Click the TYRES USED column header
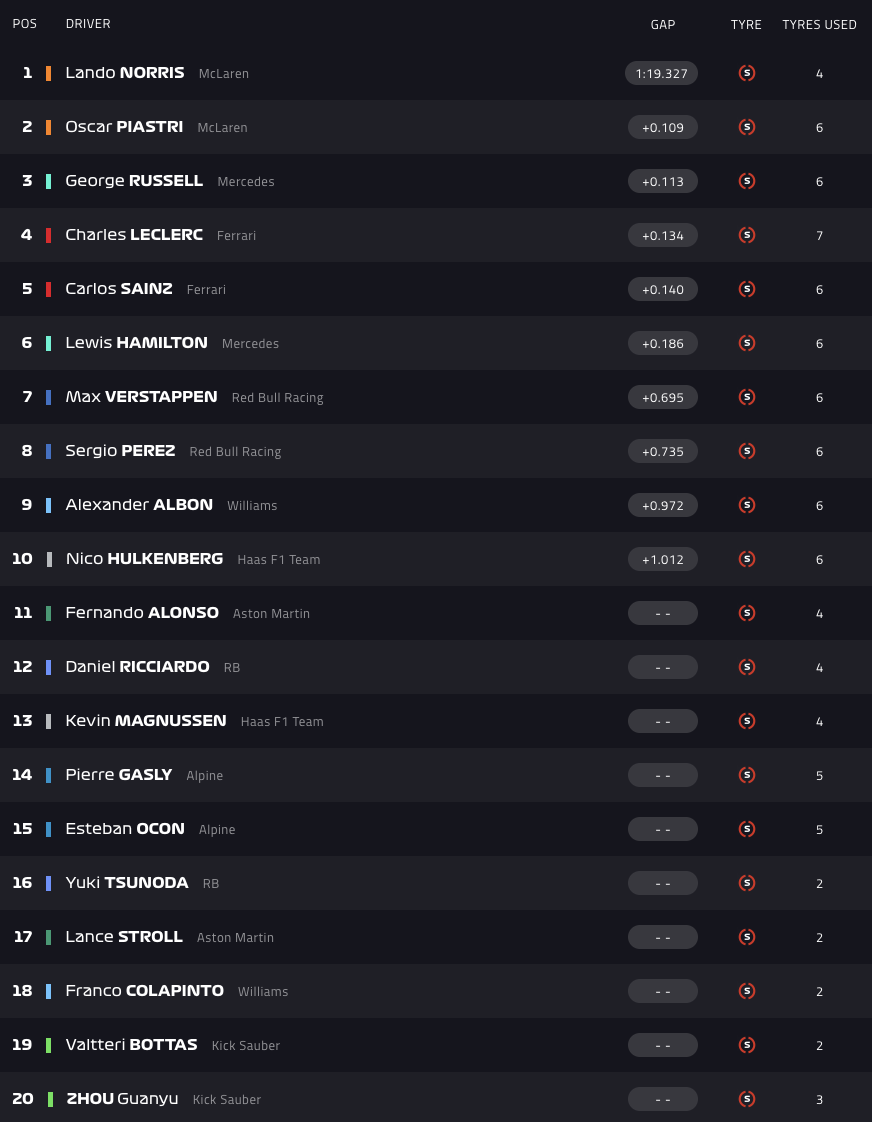Image resolution: width=872 pixels, height=1122 pixels. click(x=819, y=24)
